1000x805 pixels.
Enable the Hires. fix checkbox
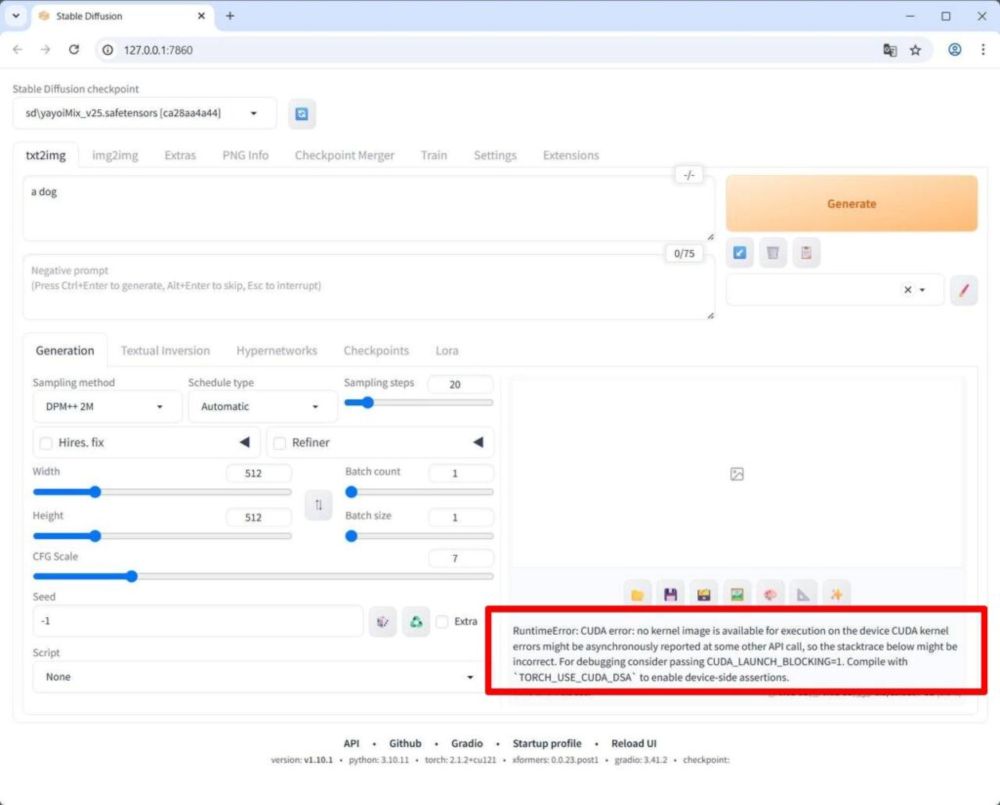point(46,443)
